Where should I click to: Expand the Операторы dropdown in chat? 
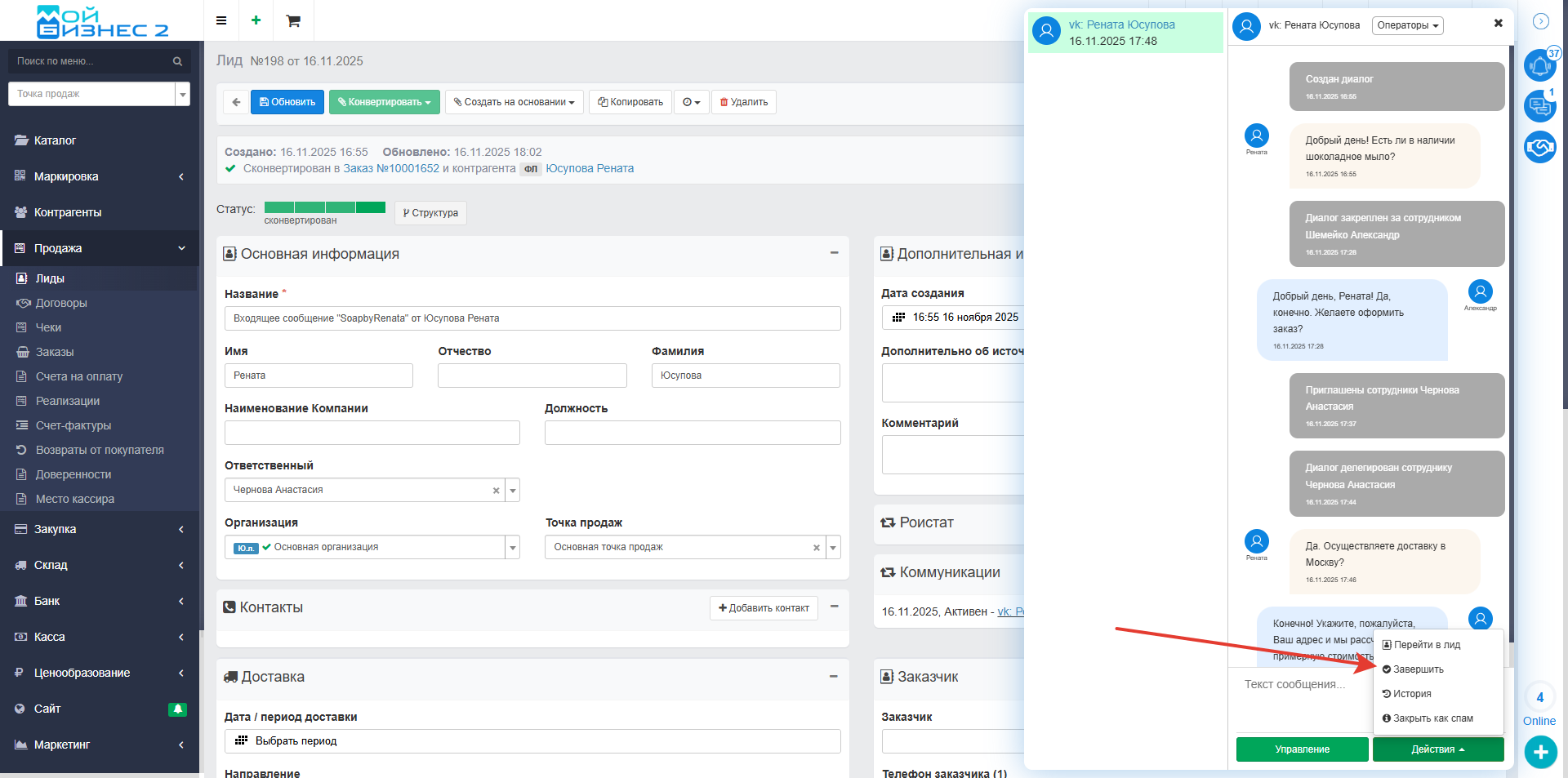click(x=1407, y=25)
